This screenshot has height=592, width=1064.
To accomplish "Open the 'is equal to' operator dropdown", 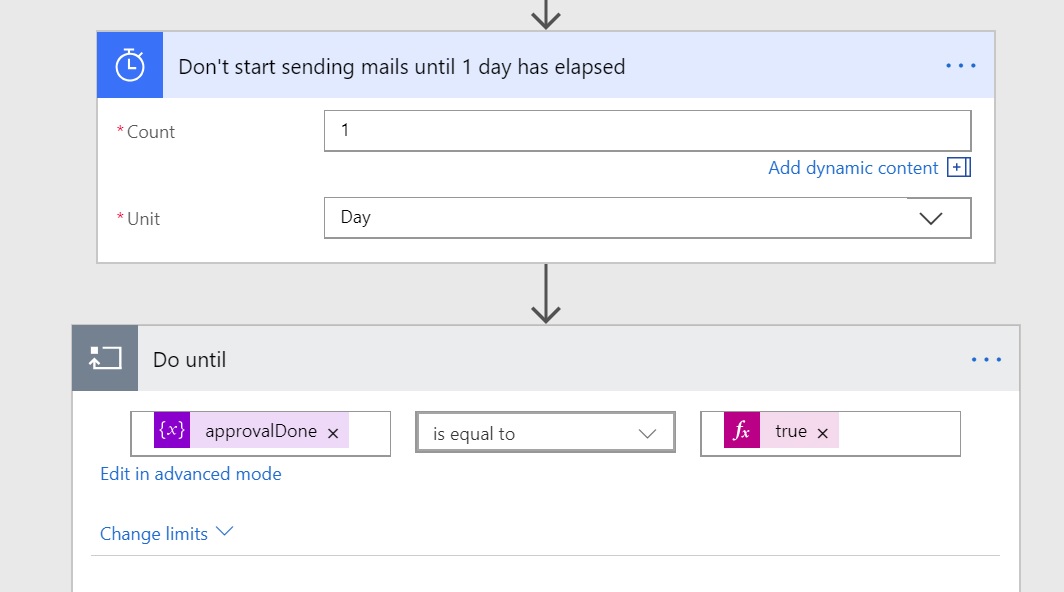I will point(545,433).
